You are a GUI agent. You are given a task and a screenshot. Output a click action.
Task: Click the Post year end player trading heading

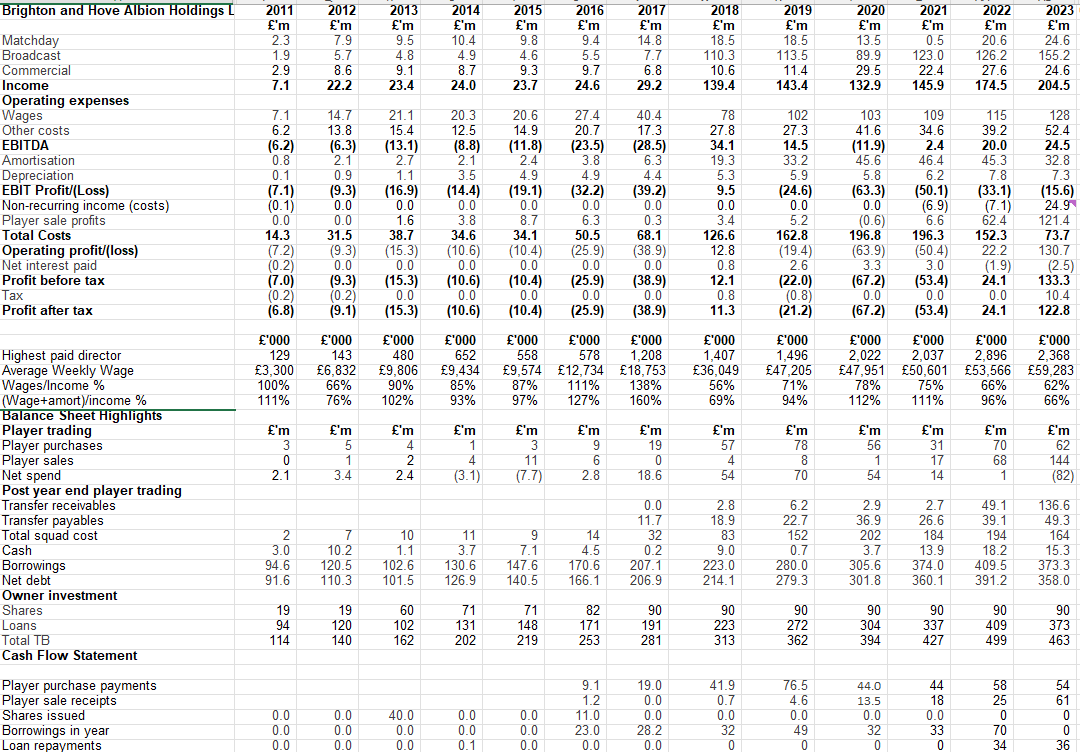tap(92, 491)
